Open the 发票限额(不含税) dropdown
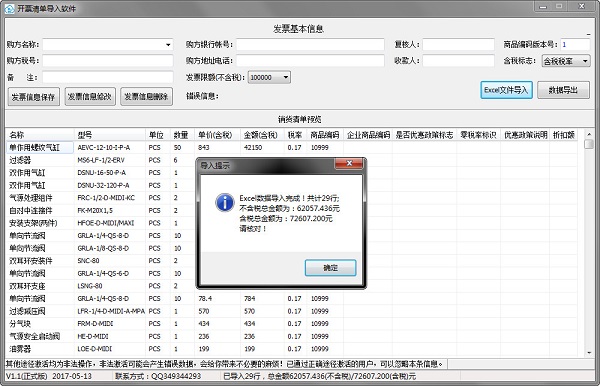The image size is (600, 386). 285,77
